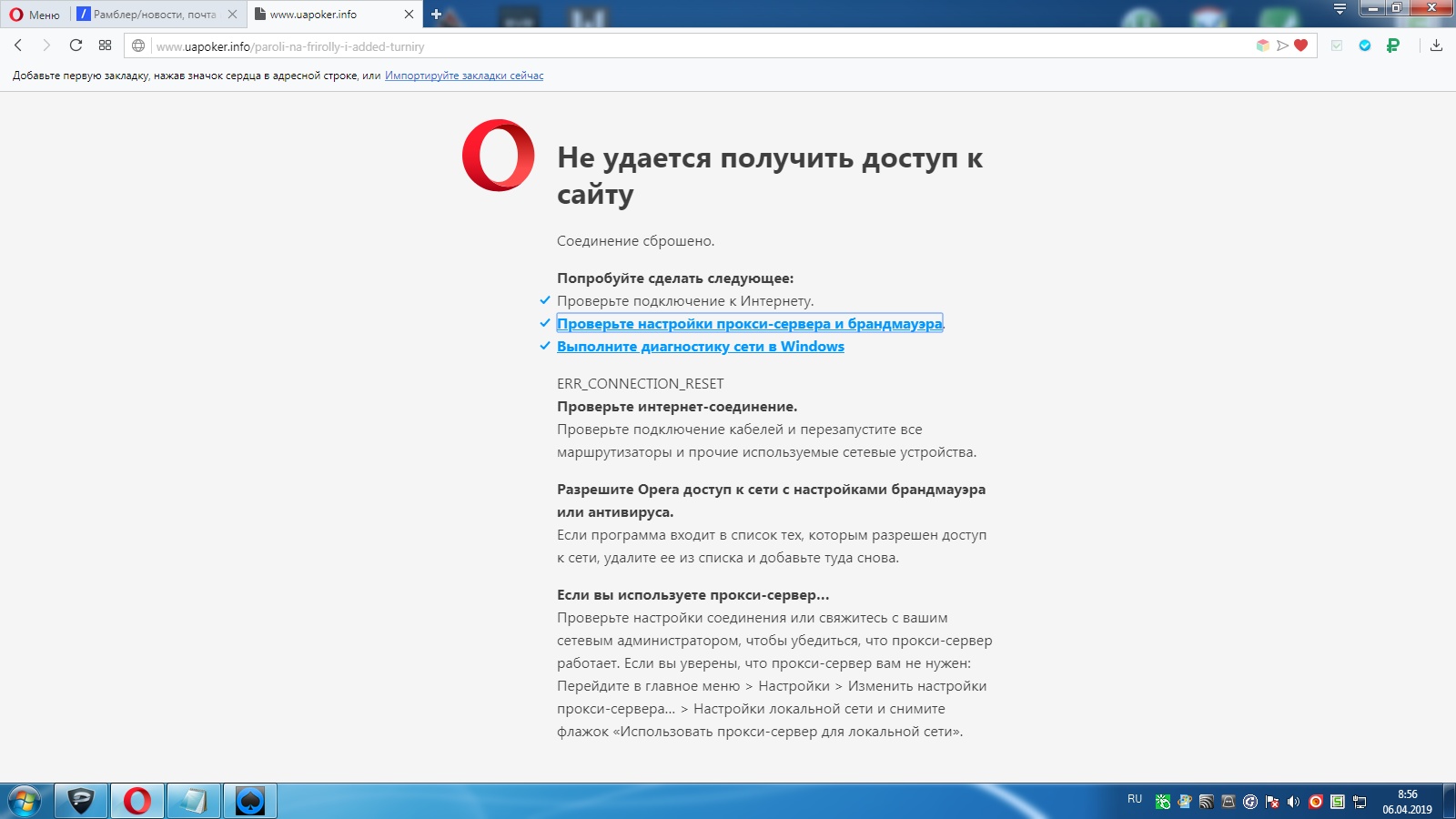The height and width of the screenshot is (819, 1456).
Task: Click the green S tray icon
Action: click(x=1338, y=802)
